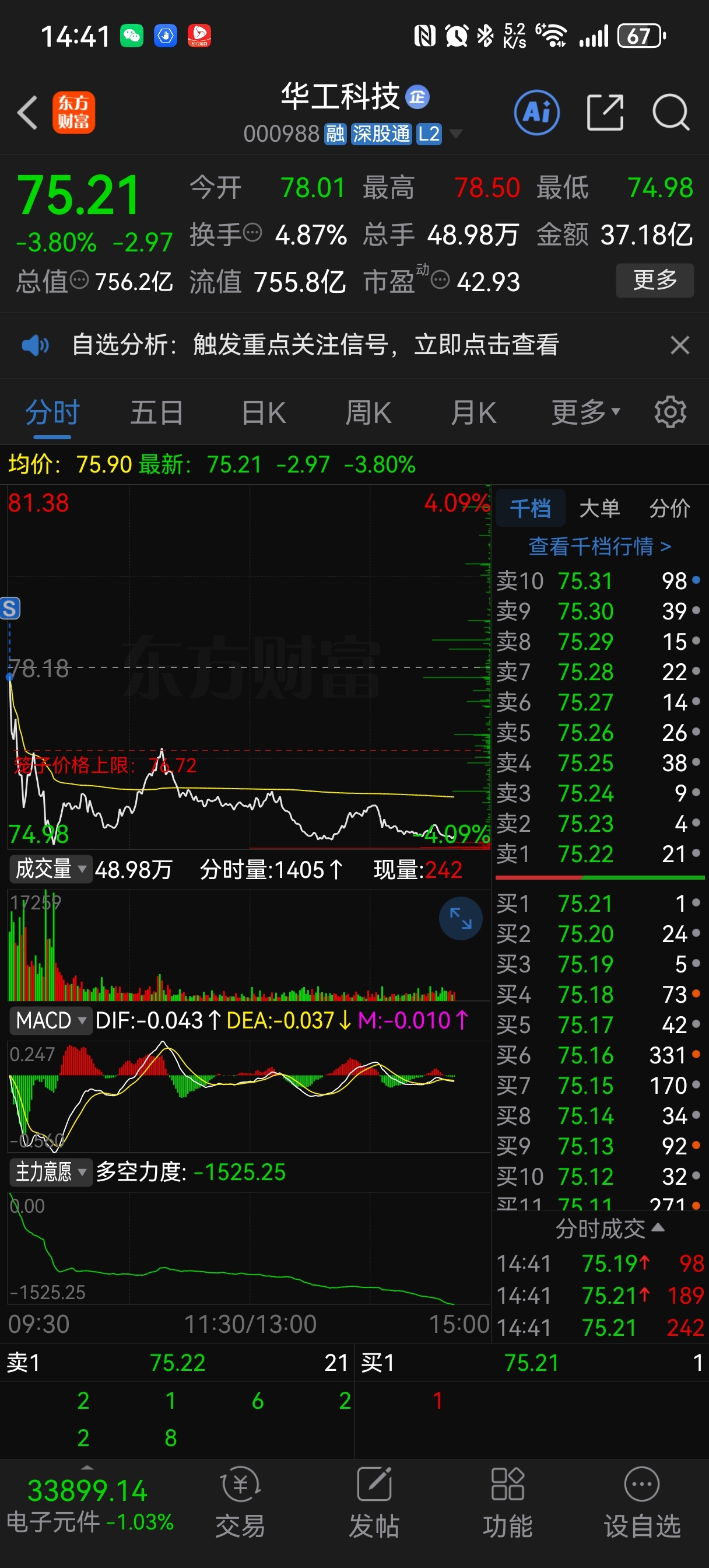Open 更多 quote details button

(655, 280)
